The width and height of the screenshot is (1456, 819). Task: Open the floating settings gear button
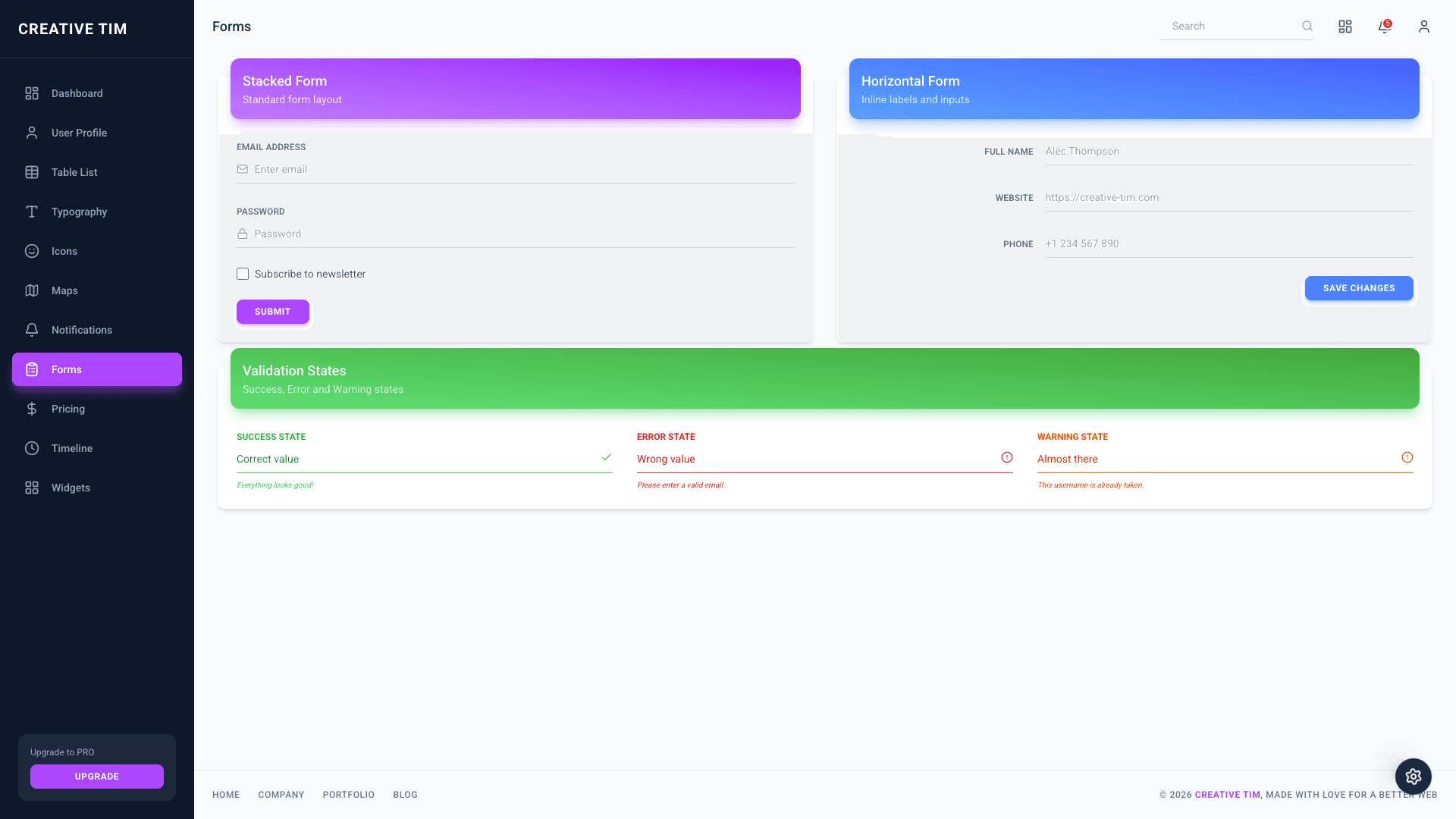(1413, 777)
